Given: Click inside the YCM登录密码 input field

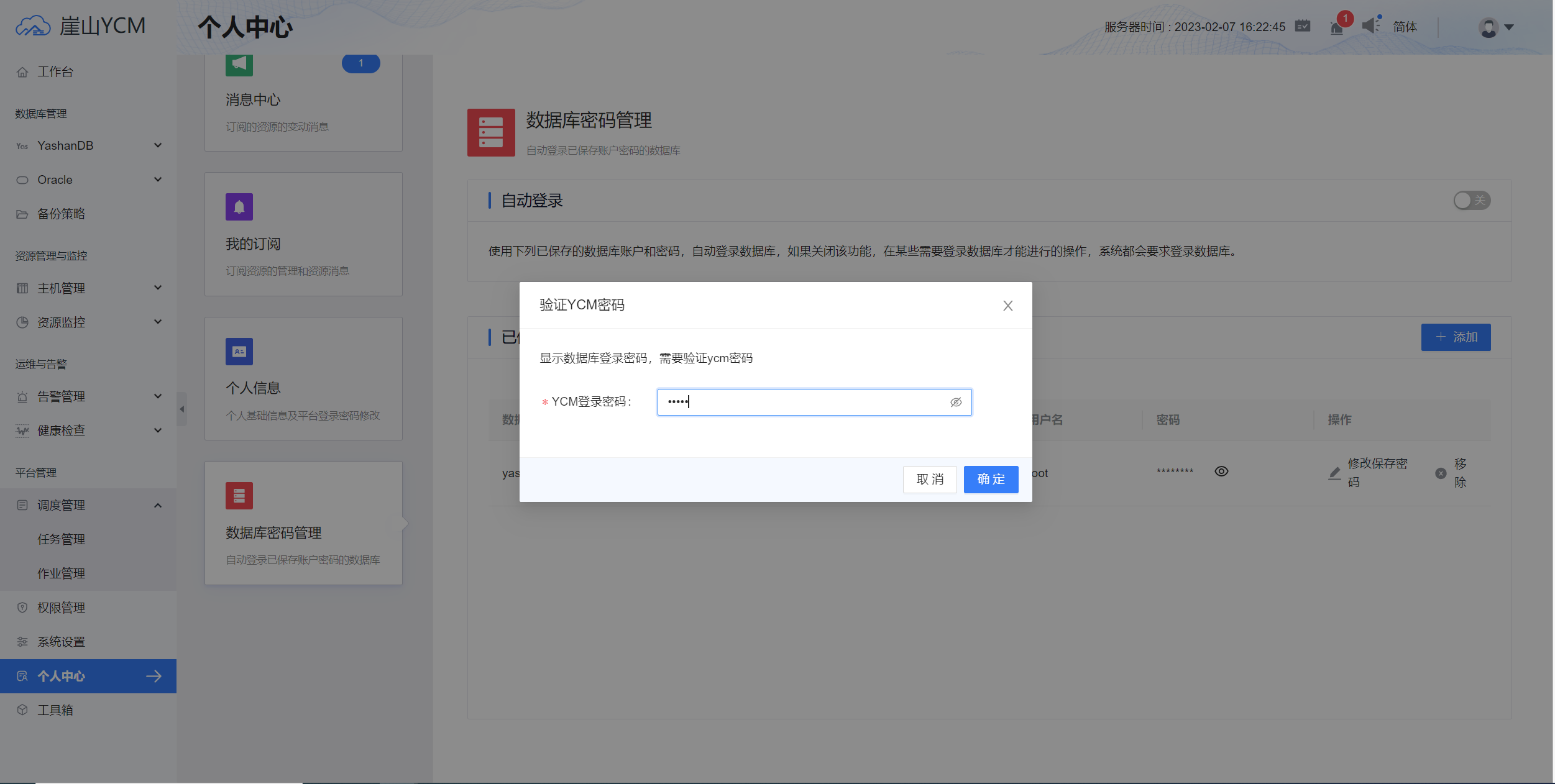Looking at the screenshot, I should (796, 402).
